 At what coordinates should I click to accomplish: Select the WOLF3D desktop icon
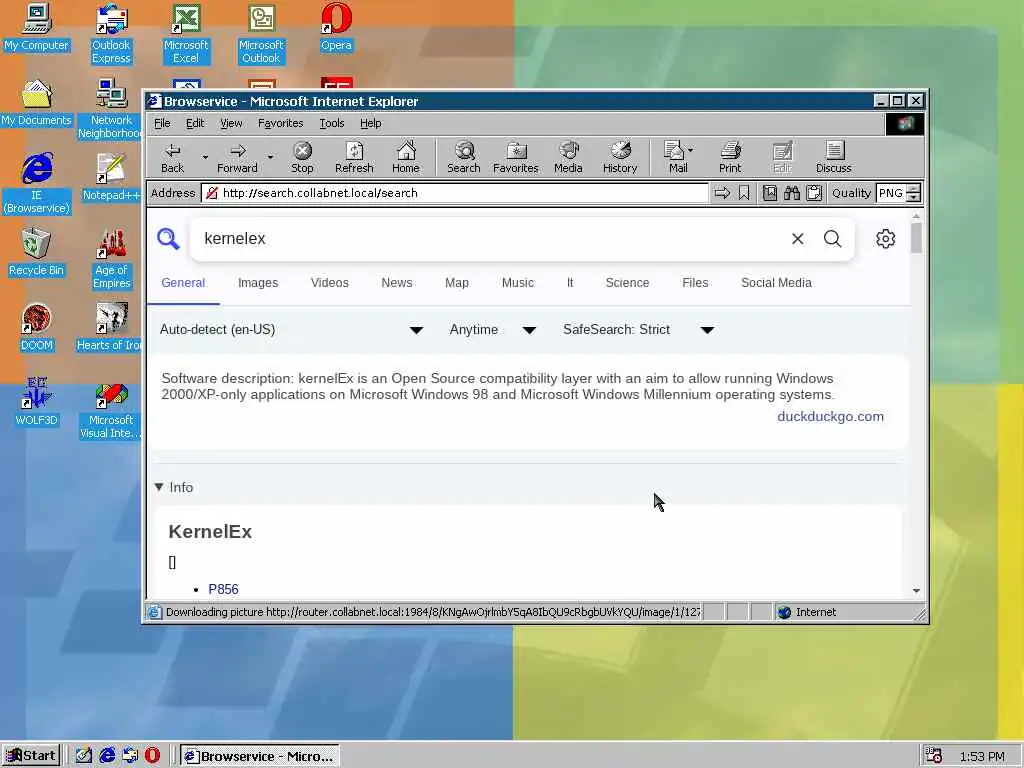point(37,402)
